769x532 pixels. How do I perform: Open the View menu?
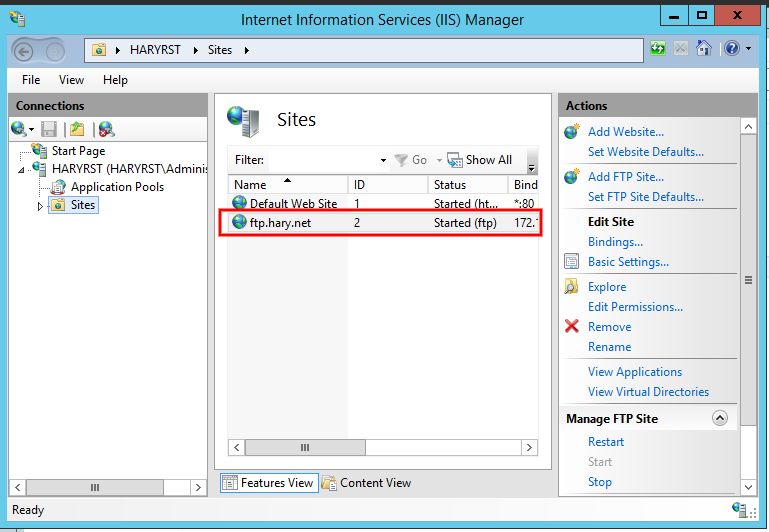tap(71, 80)
